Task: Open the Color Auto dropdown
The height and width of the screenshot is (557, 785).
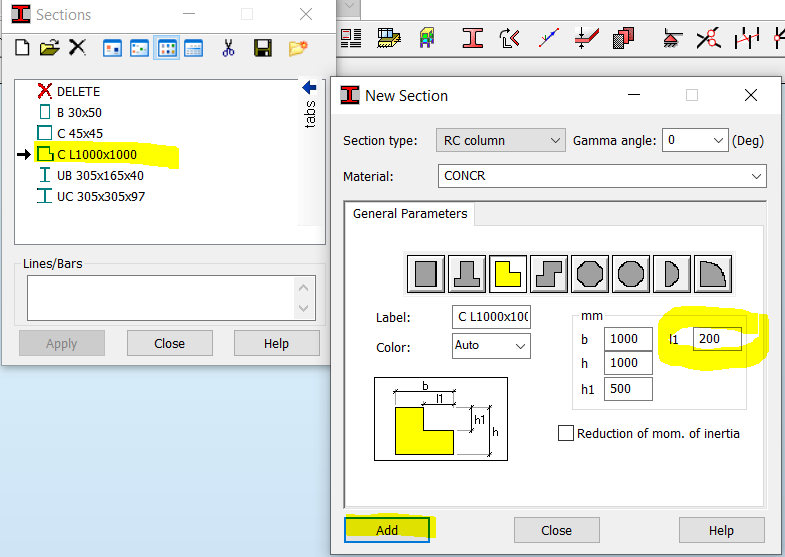Action: click(x=491, y=345)
